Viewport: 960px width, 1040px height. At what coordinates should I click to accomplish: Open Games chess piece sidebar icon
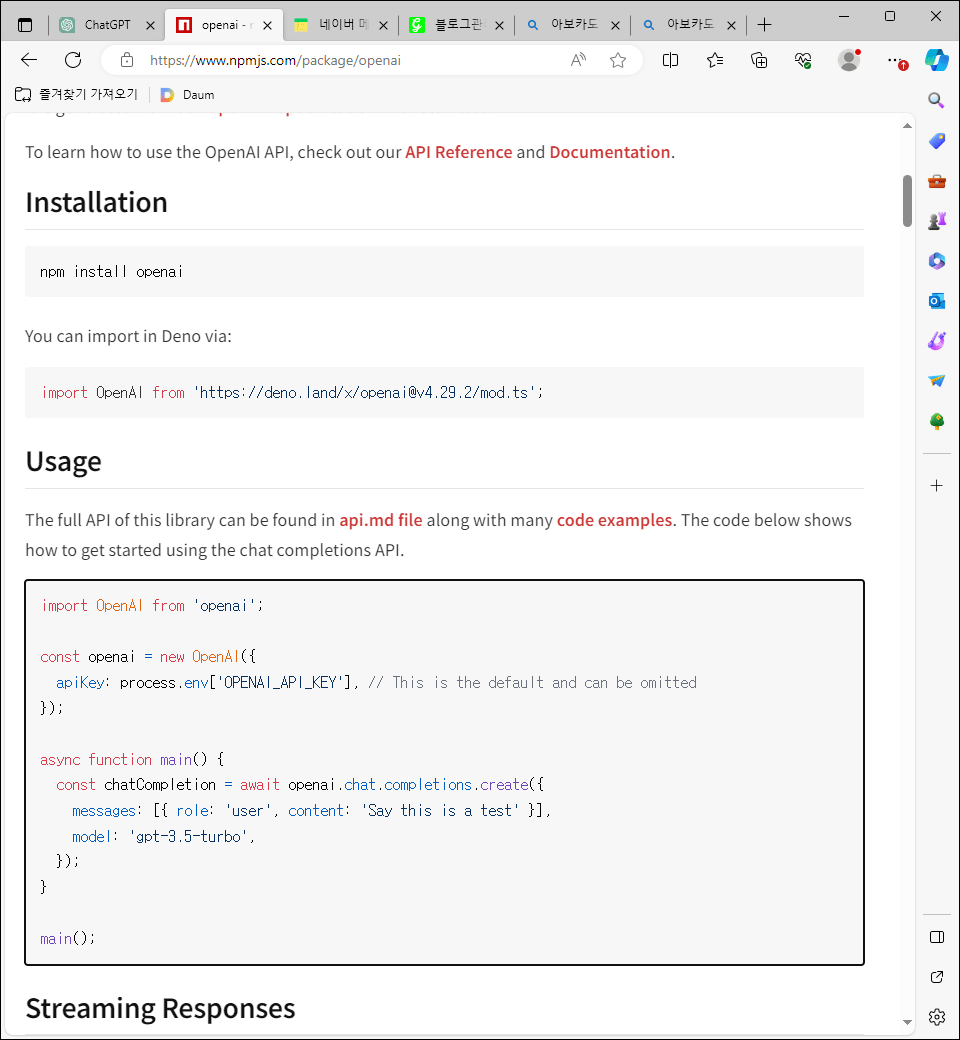click(x=936, y=221)
